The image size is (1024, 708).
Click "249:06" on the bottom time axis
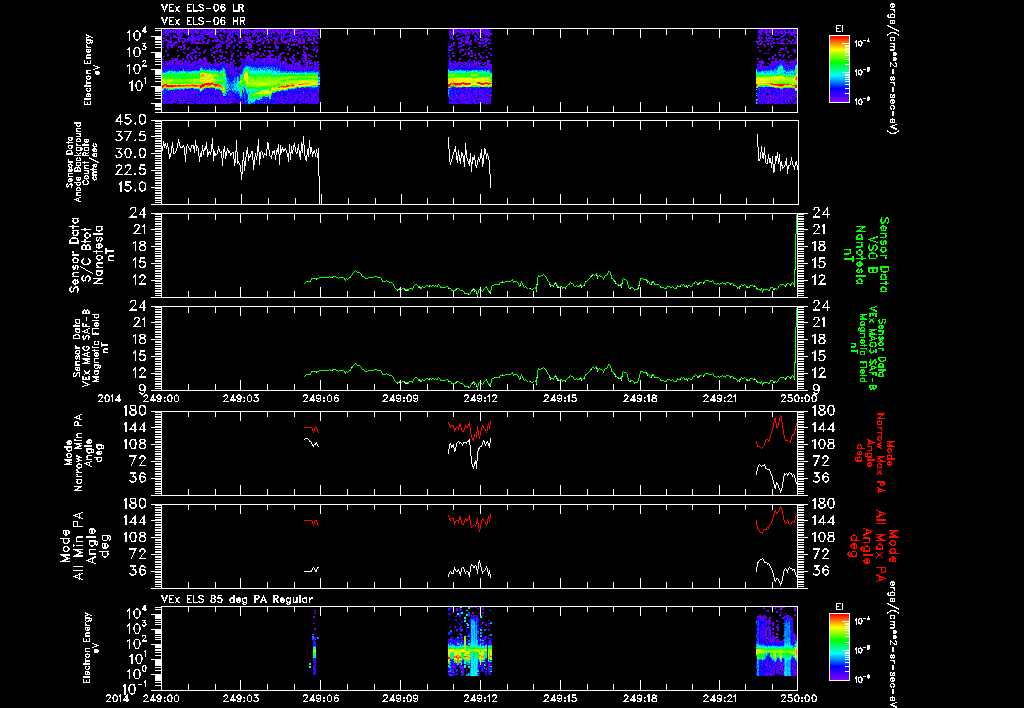[x=321, y=696]
